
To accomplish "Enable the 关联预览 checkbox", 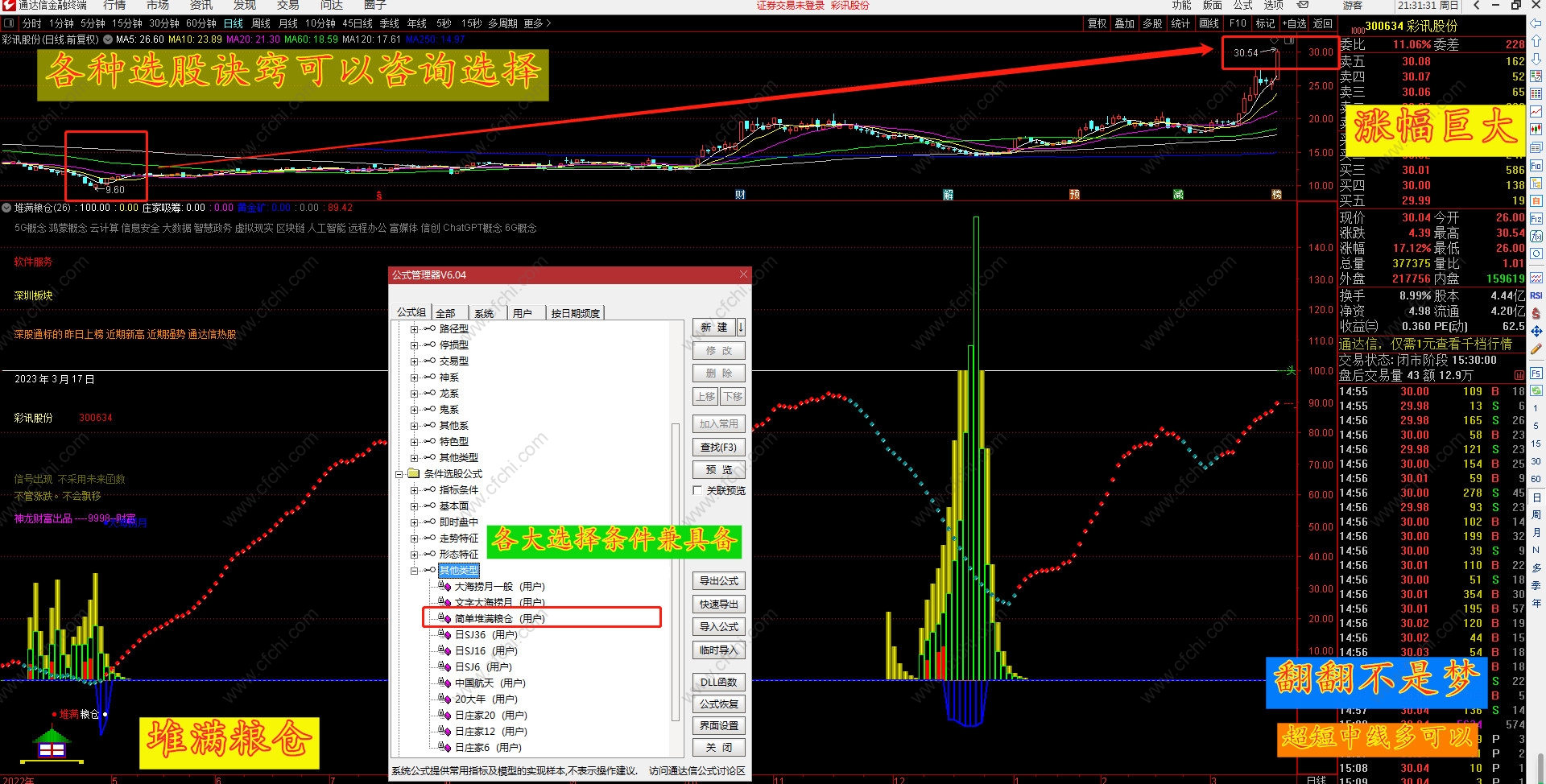I will click(x=698, y=490).
